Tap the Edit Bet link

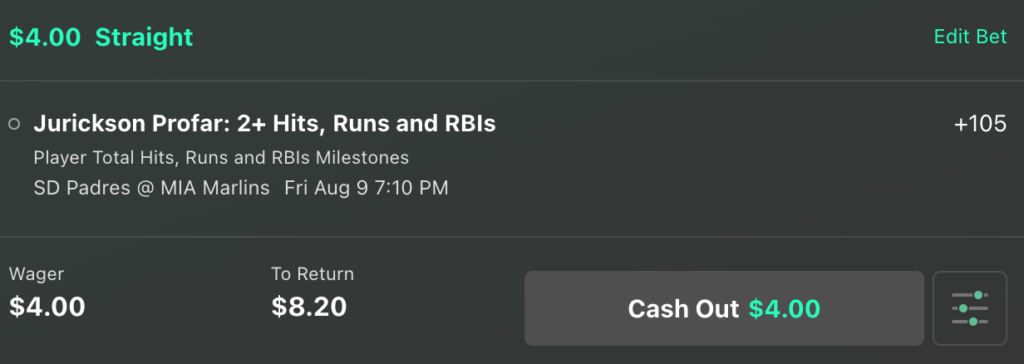click(x=970, y=37)
